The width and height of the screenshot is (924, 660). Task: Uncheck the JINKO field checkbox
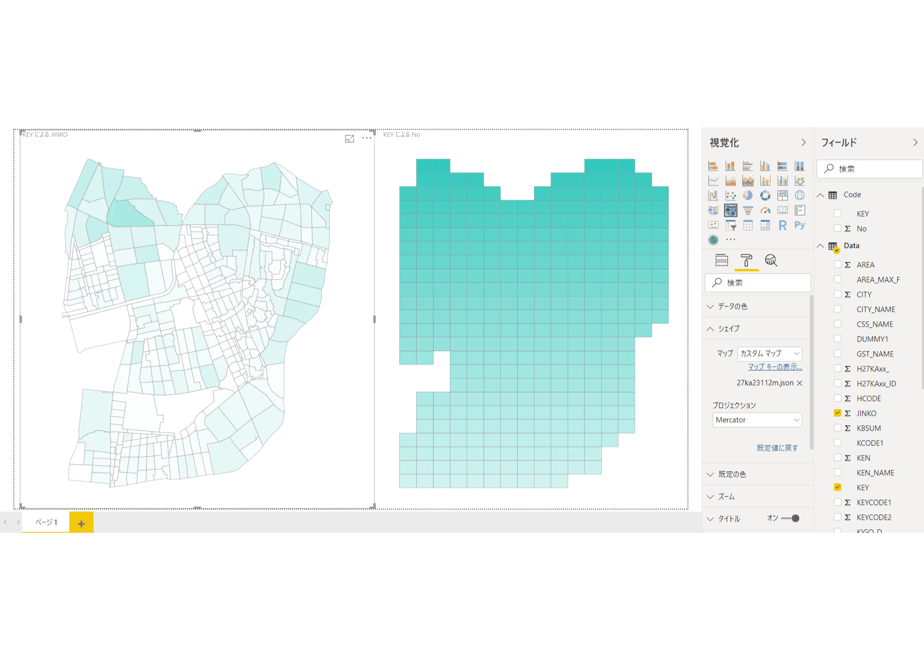837,413
